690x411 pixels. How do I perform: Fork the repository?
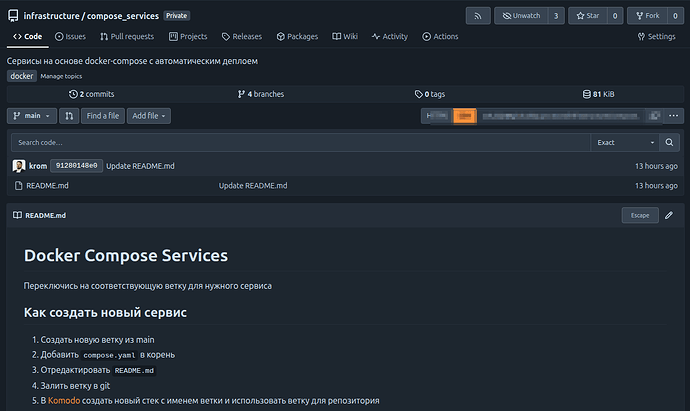(647, 16)
